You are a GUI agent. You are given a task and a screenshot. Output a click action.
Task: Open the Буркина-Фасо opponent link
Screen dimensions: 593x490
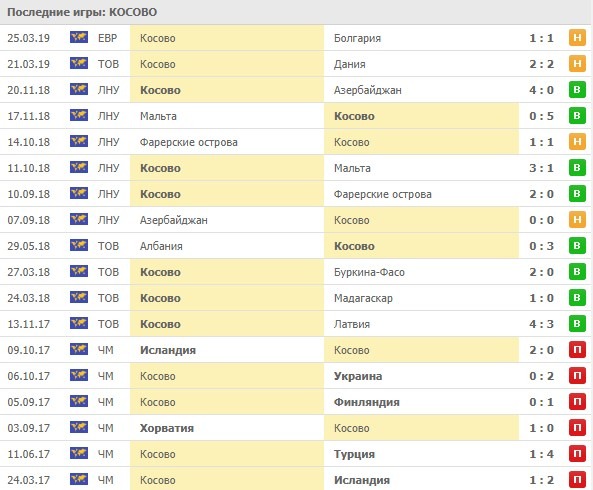(x=369, y=272)
